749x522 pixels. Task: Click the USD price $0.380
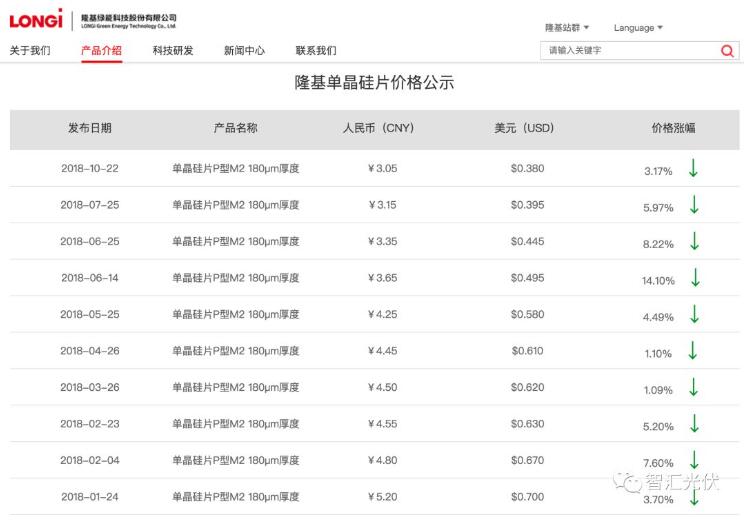527,169
